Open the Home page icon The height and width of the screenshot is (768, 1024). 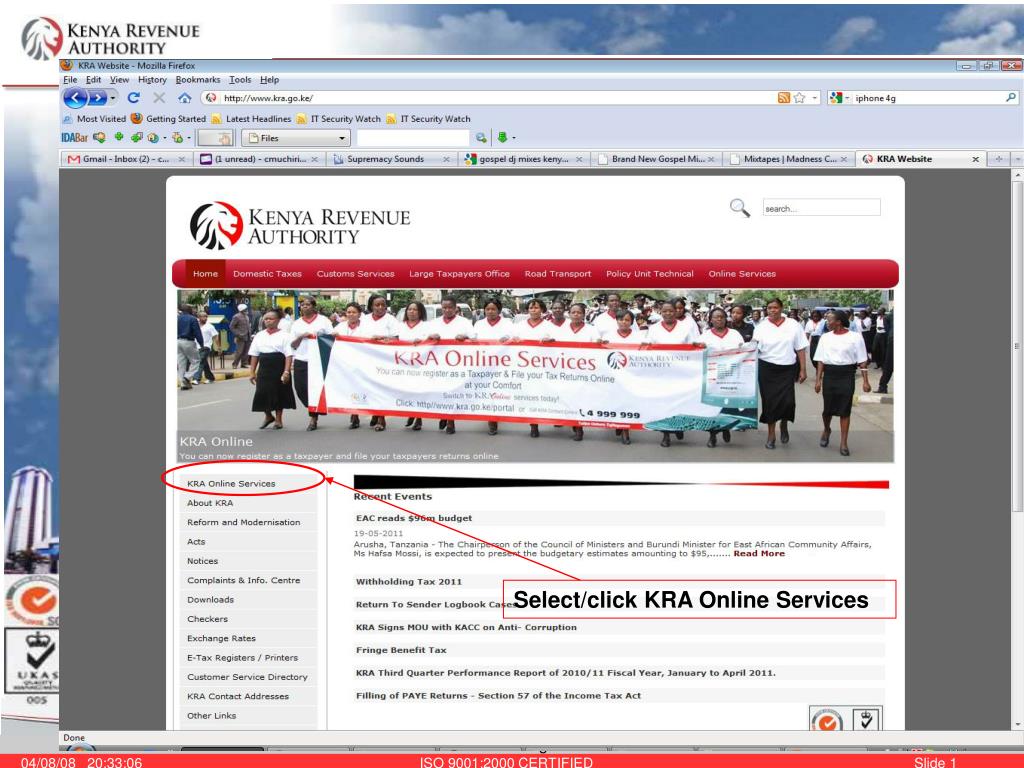pyautogui.click(x=185, y=98)
